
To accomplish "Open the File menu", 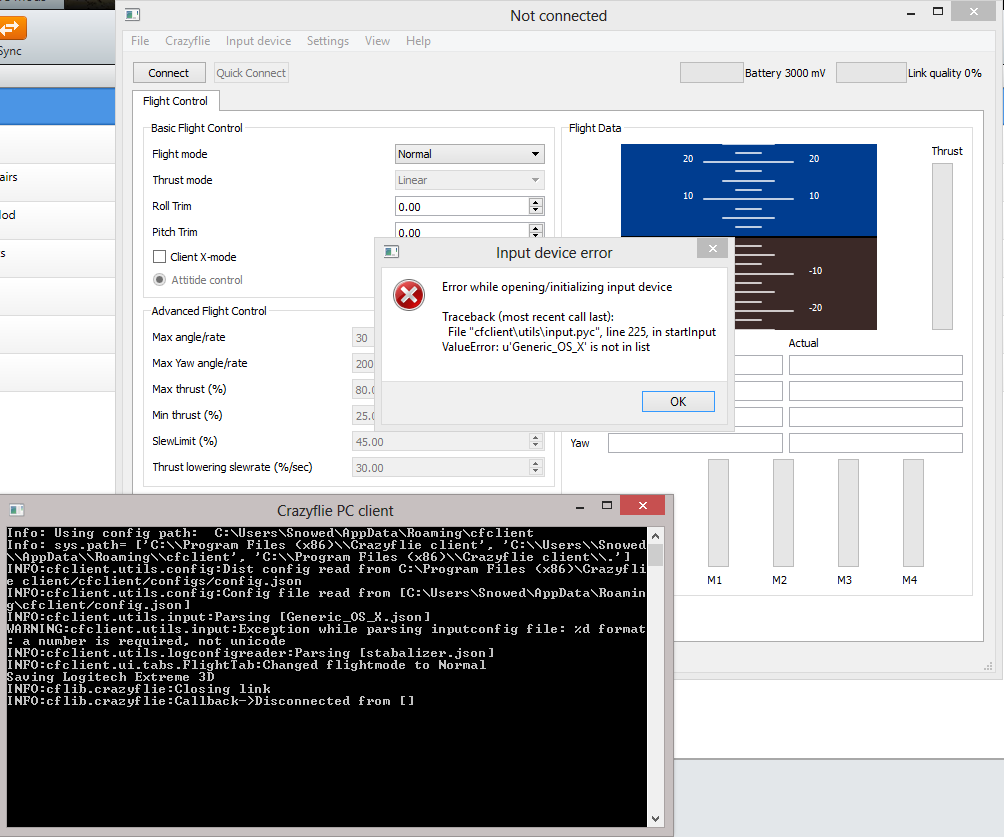I will coord(140,41).
